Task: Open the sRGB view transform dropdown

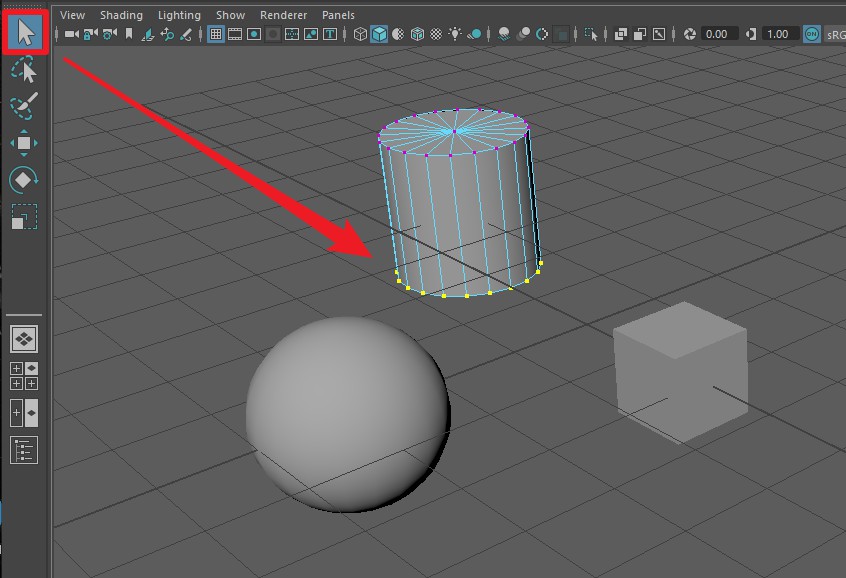Action: coord(835,35)
